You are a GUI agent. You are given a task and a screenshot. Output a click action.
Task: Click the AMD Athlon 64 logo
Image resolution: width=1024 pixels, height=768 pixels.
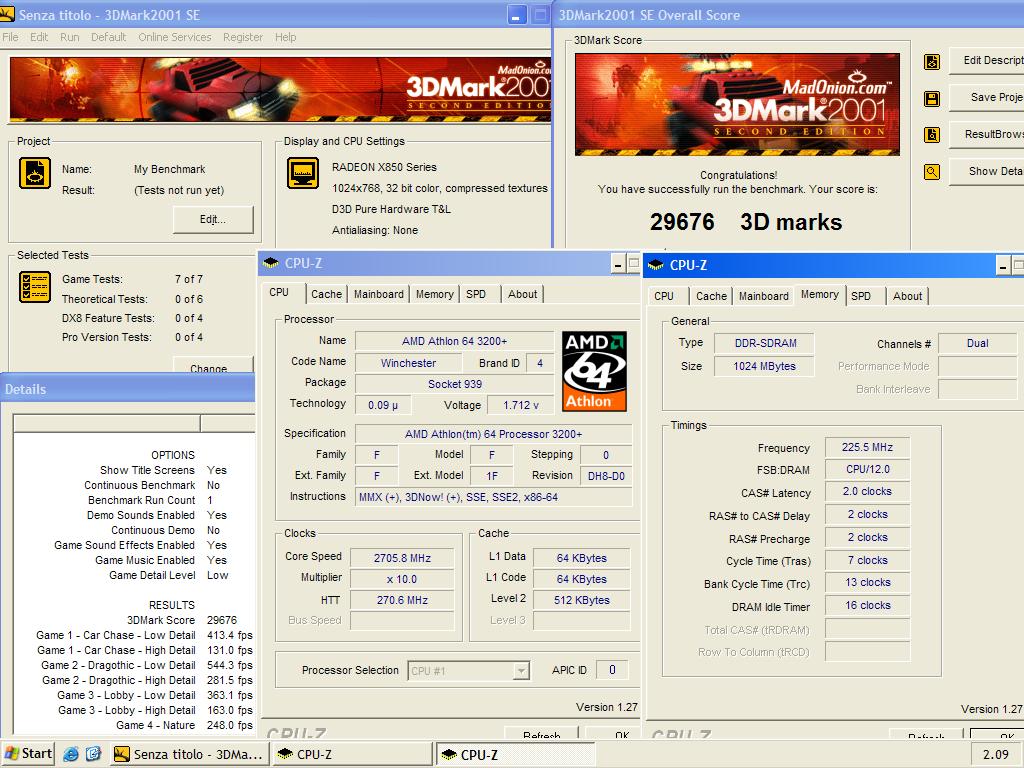click(x=594, y=371)
